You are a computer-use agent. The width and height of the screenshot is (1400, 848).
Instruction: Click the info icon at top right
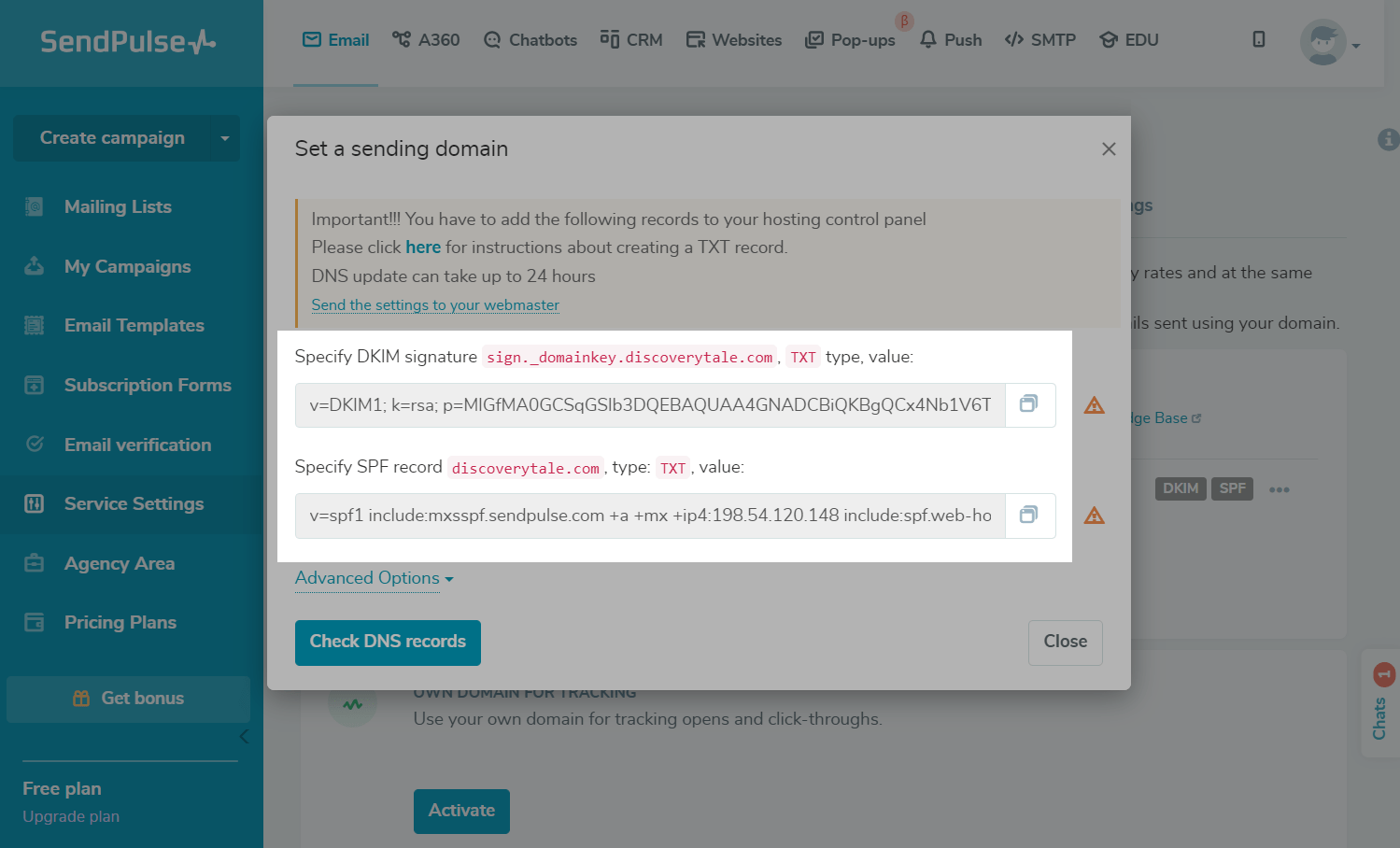(1388, 139)
